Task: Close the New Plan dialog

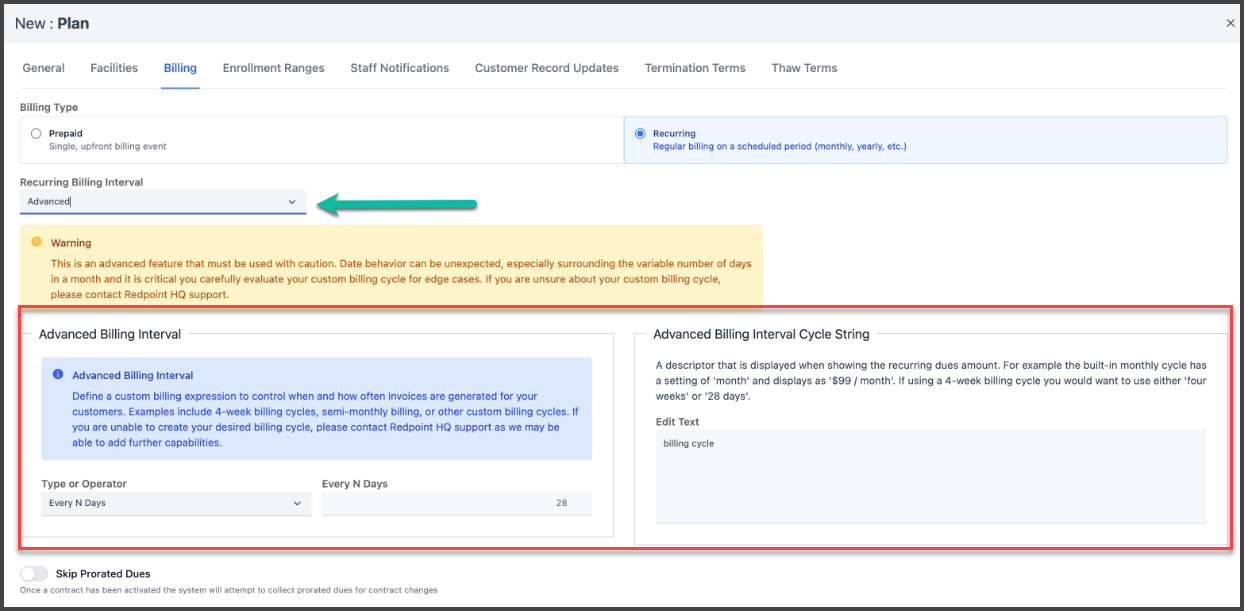Action: click(x=1230, y=23)
